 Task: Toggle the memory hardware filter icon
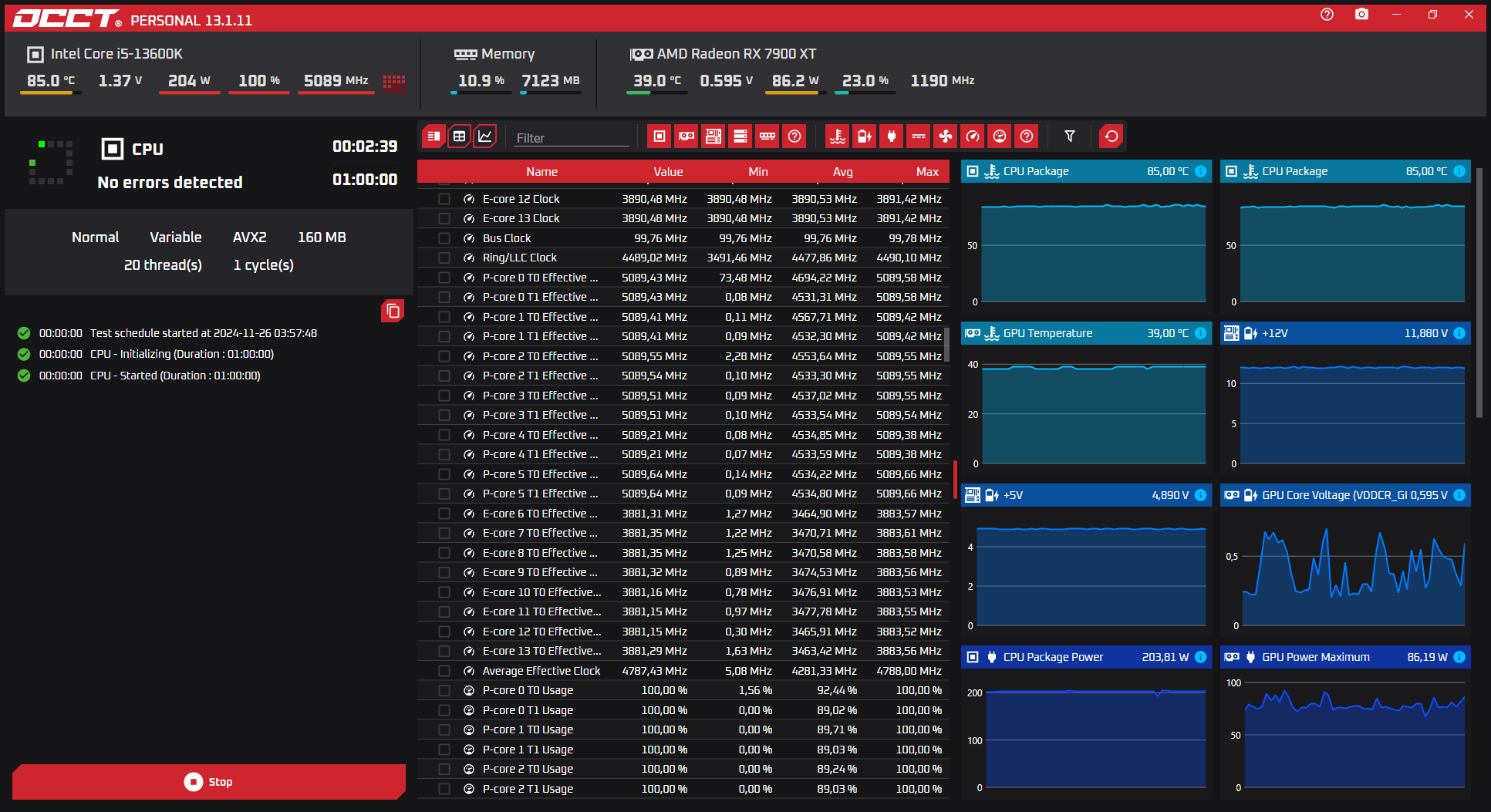767,136
